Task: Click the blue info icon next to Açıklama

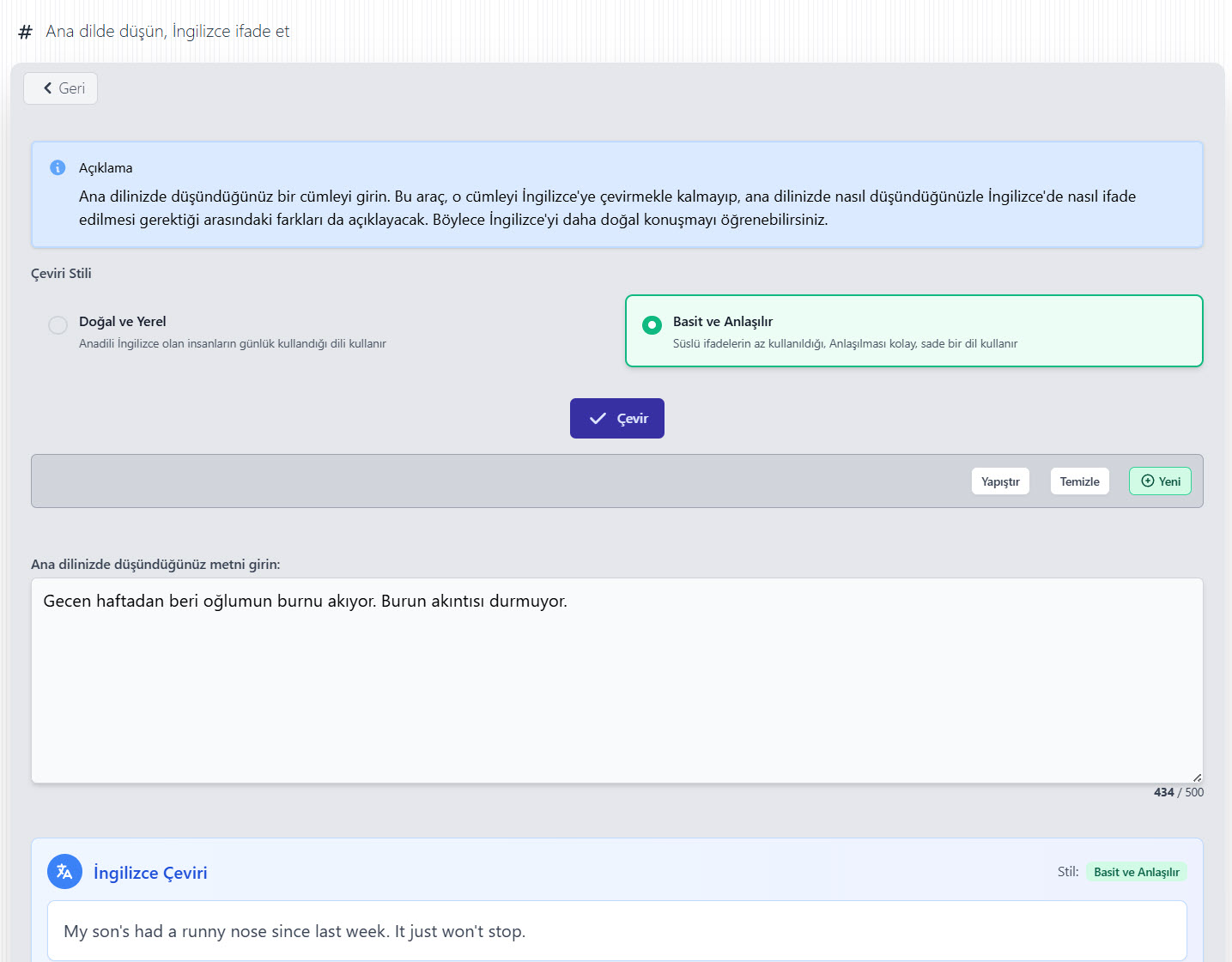Action: pos(58,167)
